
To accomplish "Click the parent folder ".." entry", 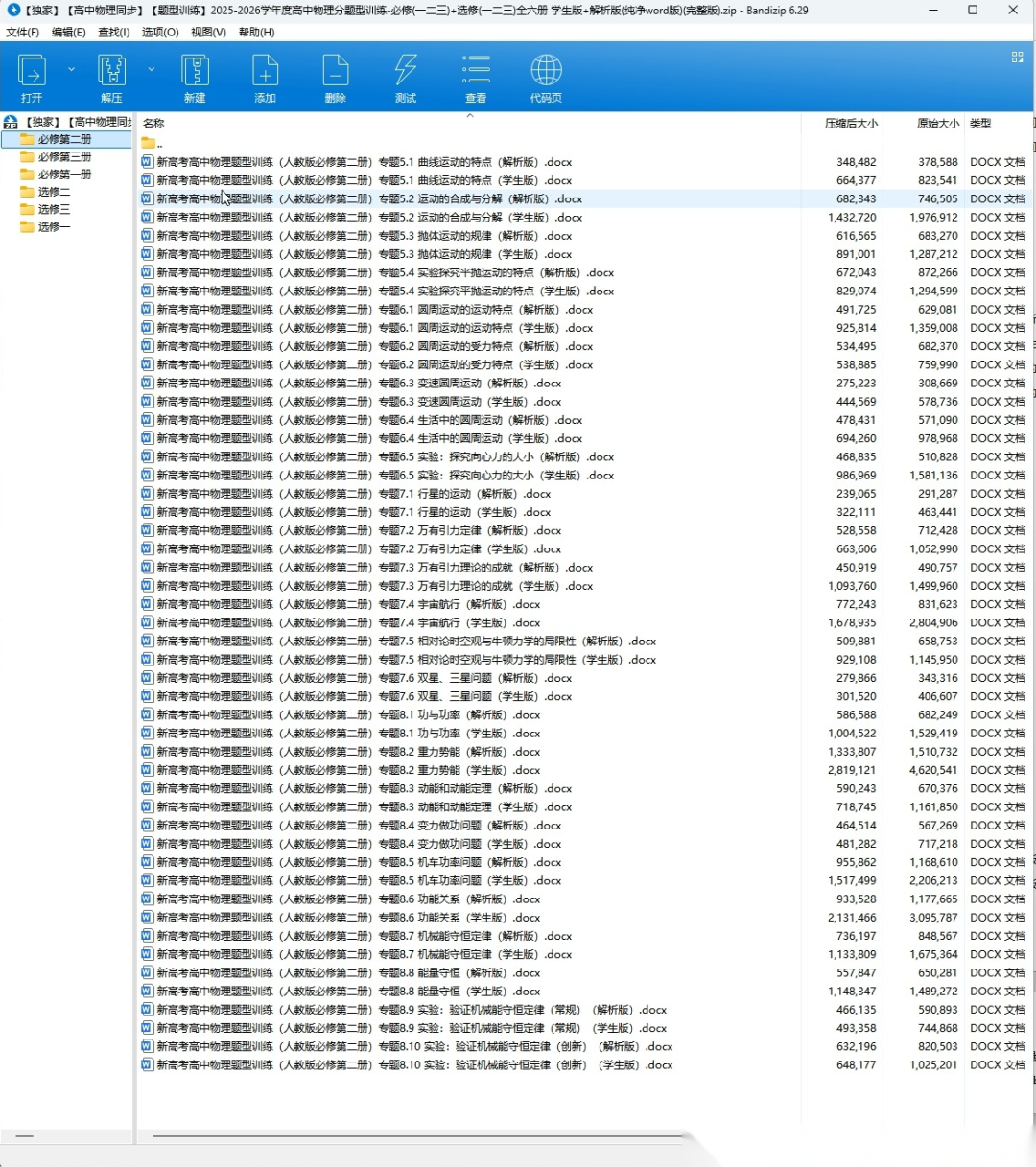I will tap(153, 144).
